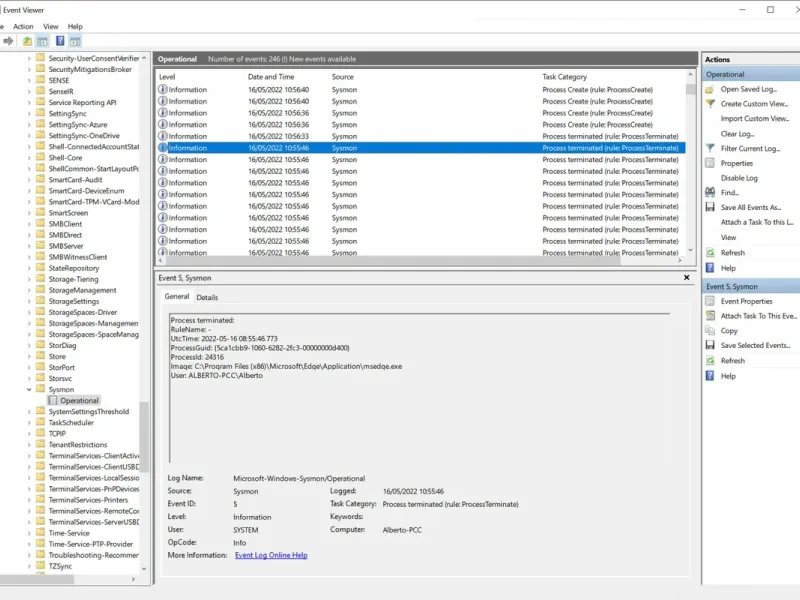Screen dimensions: 800x600
Task: Click the tree pane vertical scrollbar thumb
Action: [x=144, y=437]
